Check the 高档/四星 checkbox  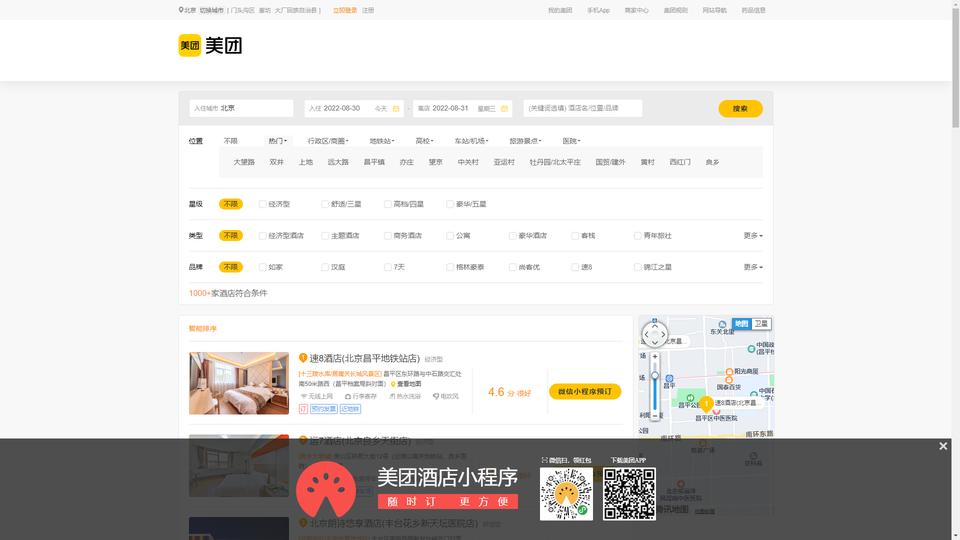click(388, 204)
